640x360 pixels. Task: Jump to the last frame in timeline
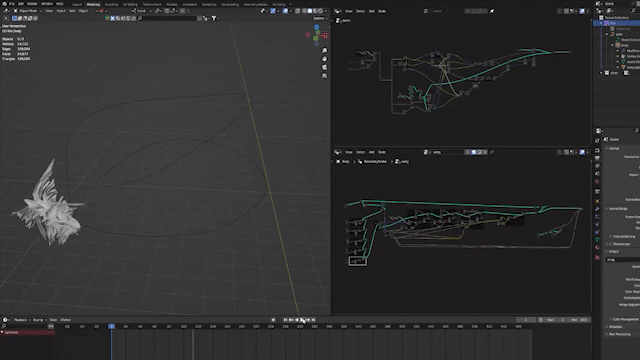pos(313,320)
